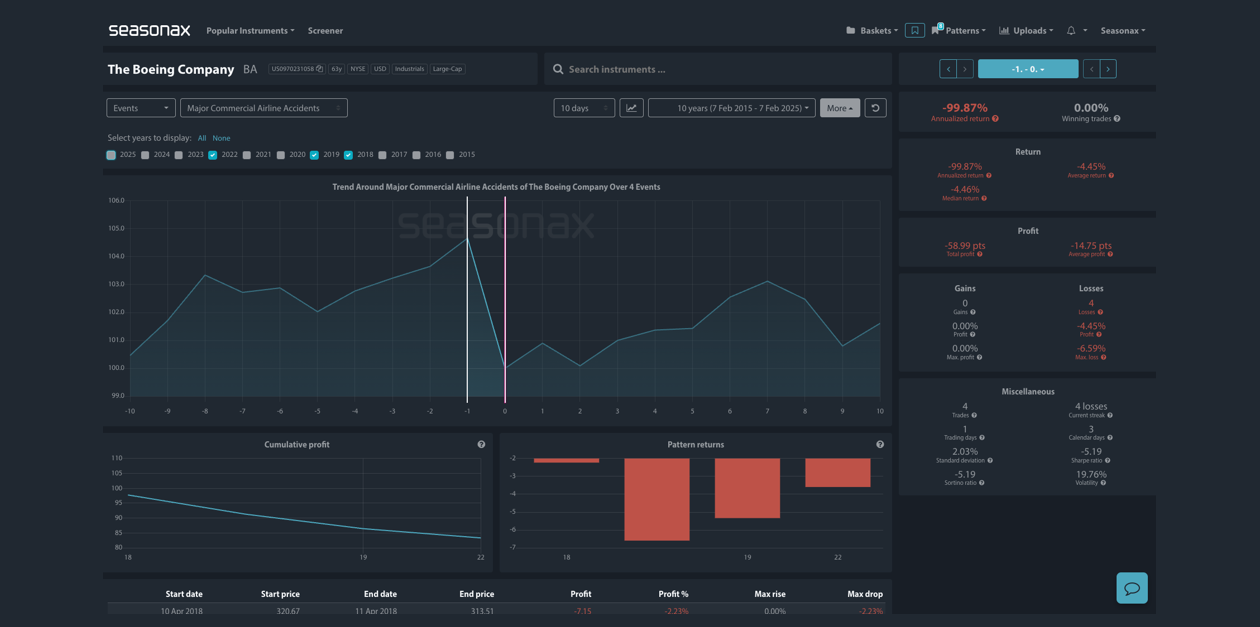Open the notifications bell

(1071, 31)
